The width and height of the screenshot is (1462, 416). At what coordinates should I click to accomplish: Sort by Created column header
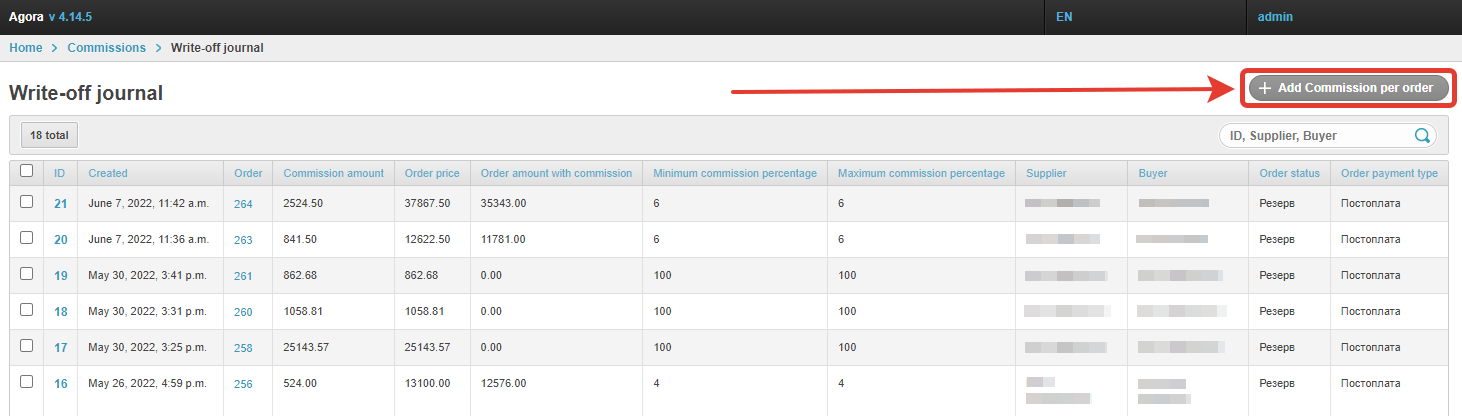pyautogui.click(x=108, y=173)
